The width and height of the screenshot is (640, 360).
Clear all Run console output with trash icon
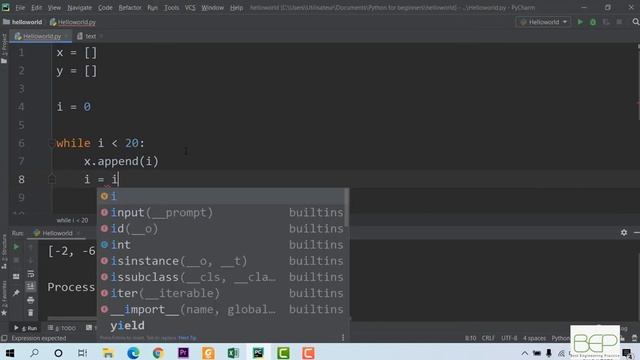pyautogui.click(x=31, y=313)
